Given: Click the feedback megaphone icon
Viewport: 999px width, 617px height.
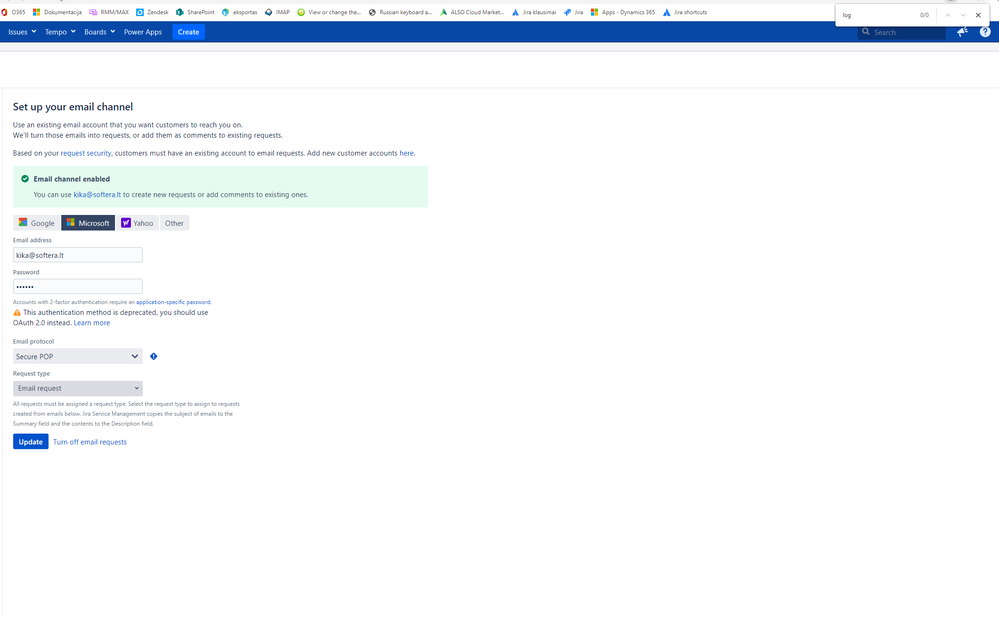Looking at the screenshot, I should [962, 32].
